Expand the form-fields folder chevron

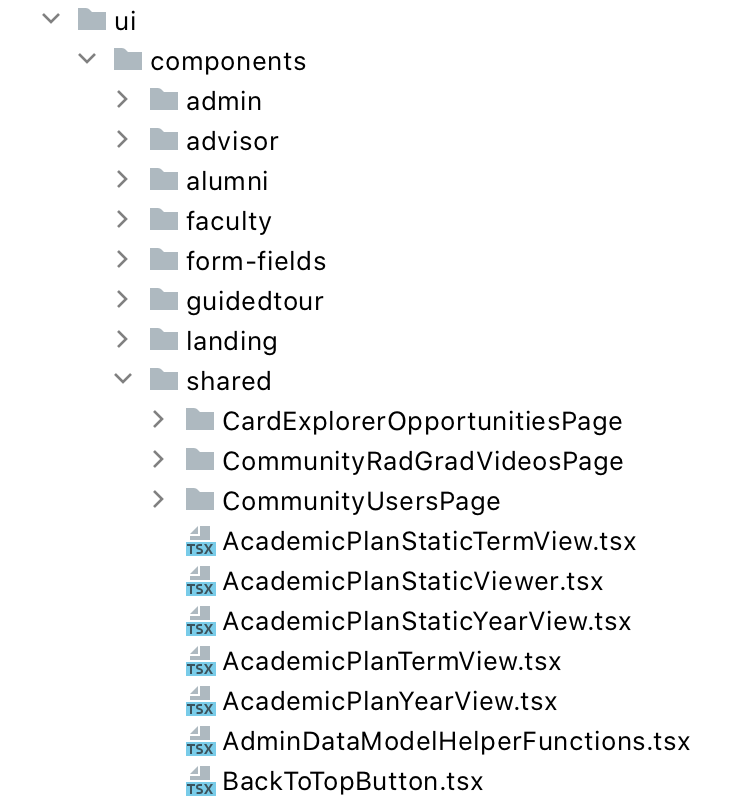(122, 259)
